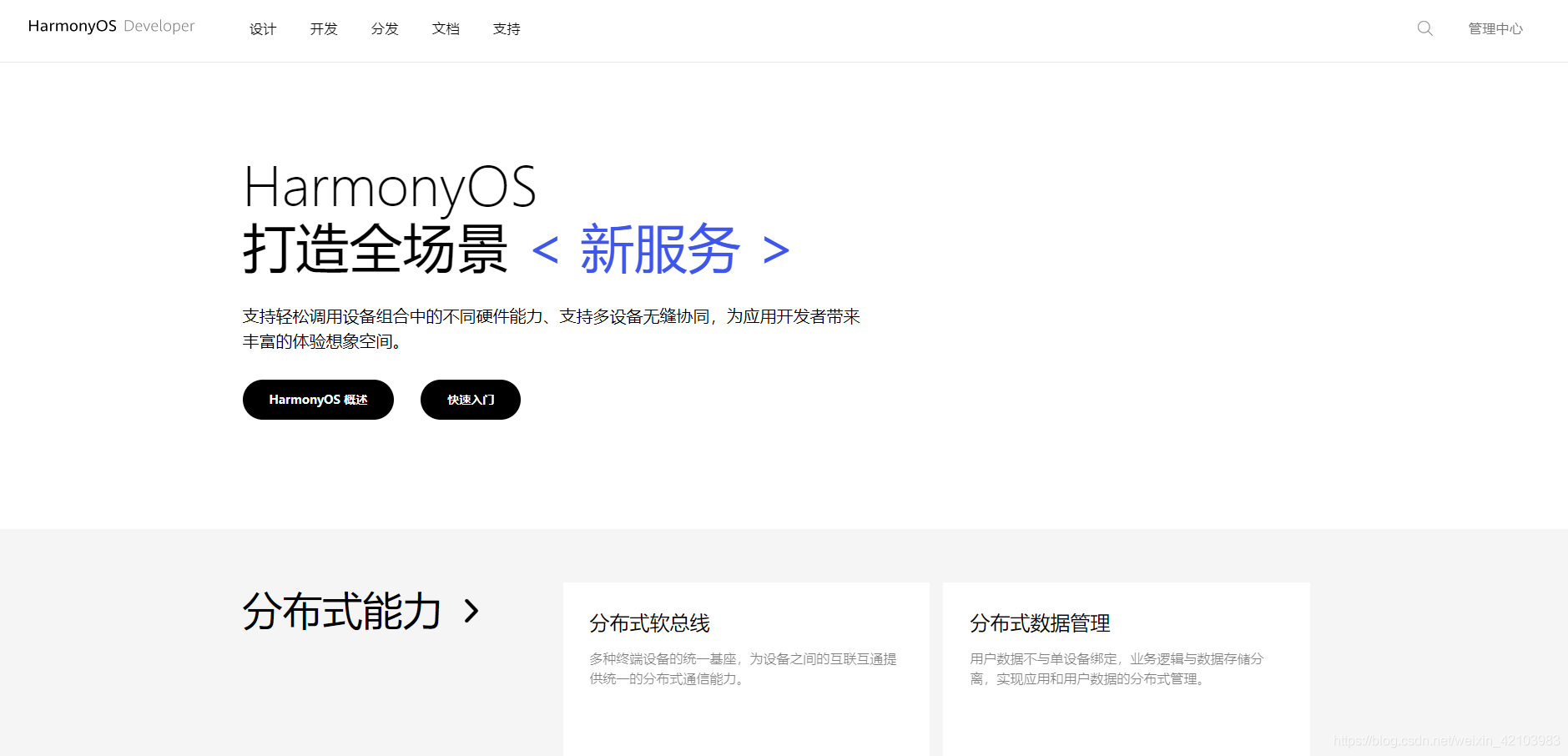The width and height of the screenshot is (1568, 756).
Task: Open 管理中心 from the top right
Action: pyautogui.click(x=1495, y=28)
